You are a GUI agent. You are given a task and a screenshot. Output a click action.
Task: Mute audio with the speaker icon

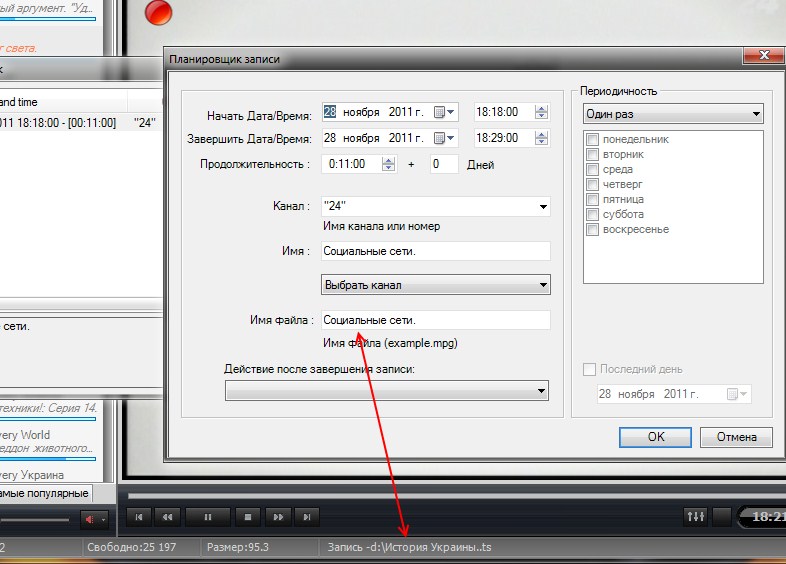(x=90, y=519)
